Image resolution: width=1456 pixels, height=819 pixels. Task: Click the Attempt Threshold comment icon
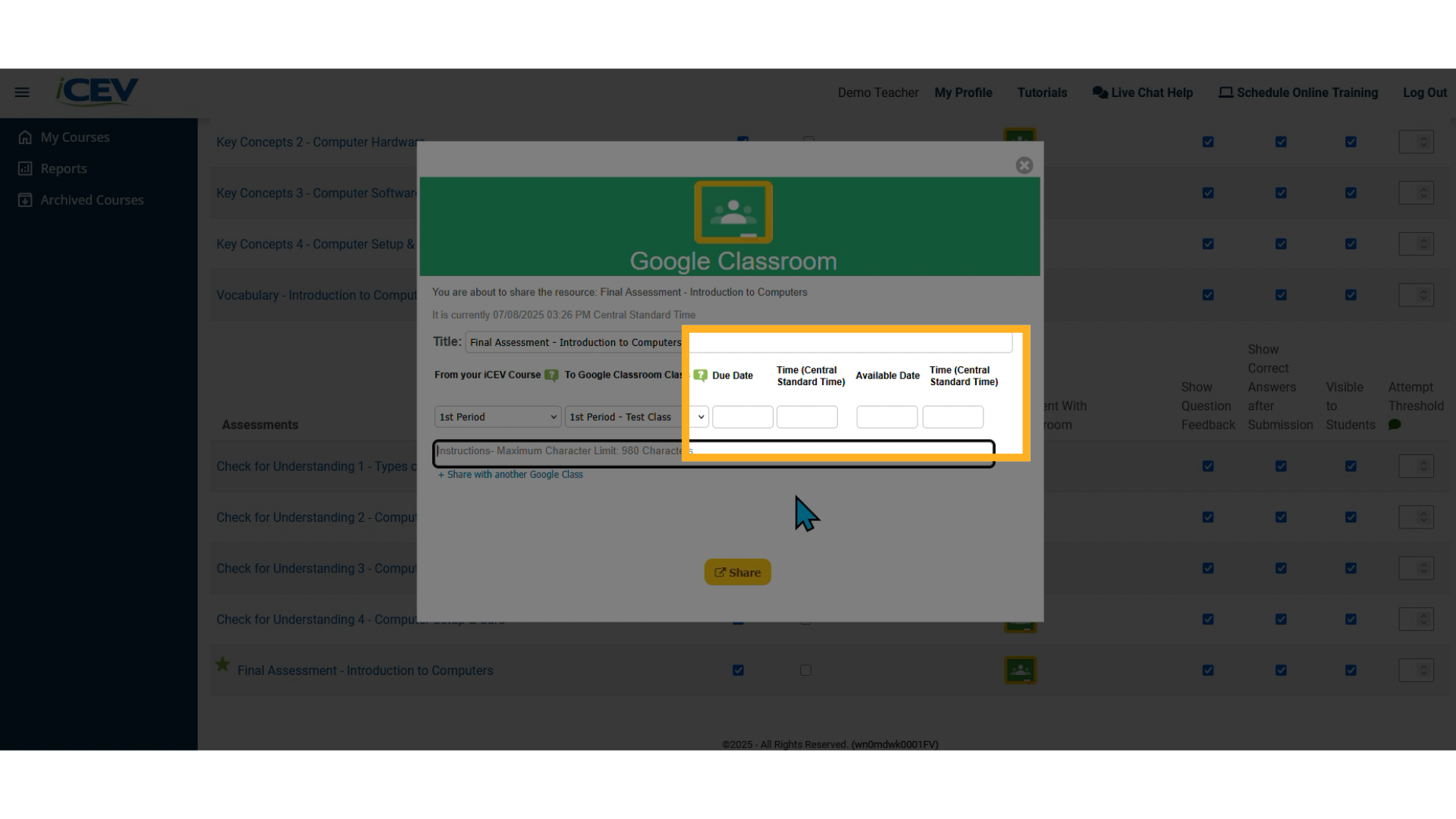[1395, 425]
